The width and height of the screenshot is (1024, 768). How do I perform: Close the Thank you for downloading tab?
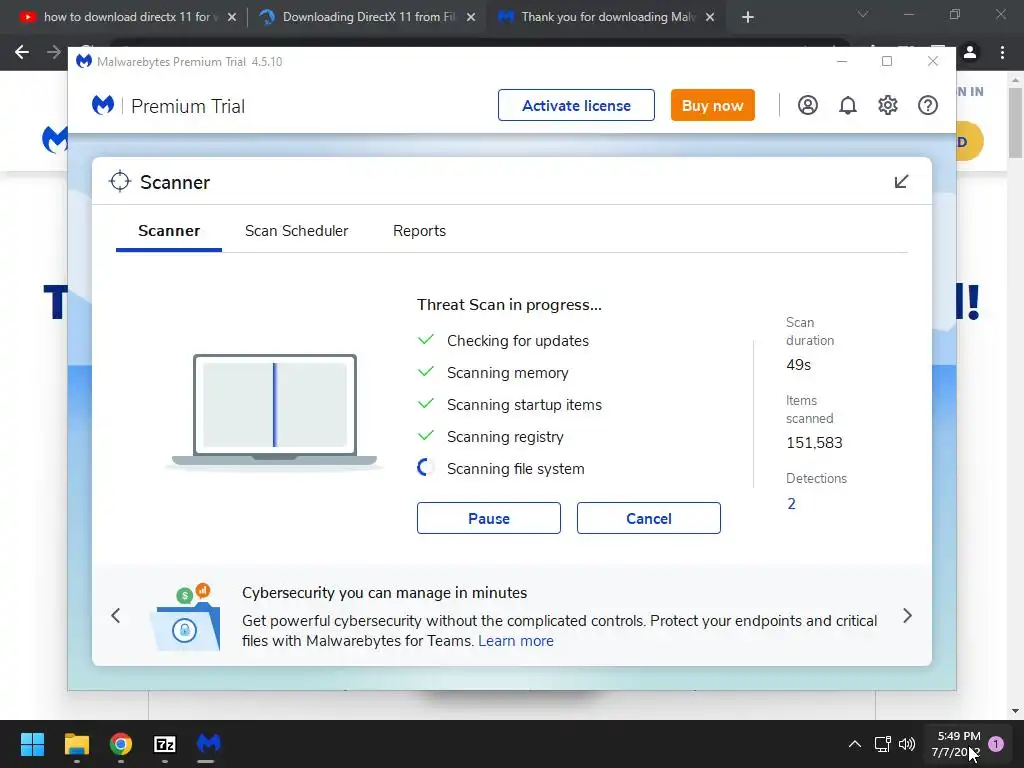[711, 17]
